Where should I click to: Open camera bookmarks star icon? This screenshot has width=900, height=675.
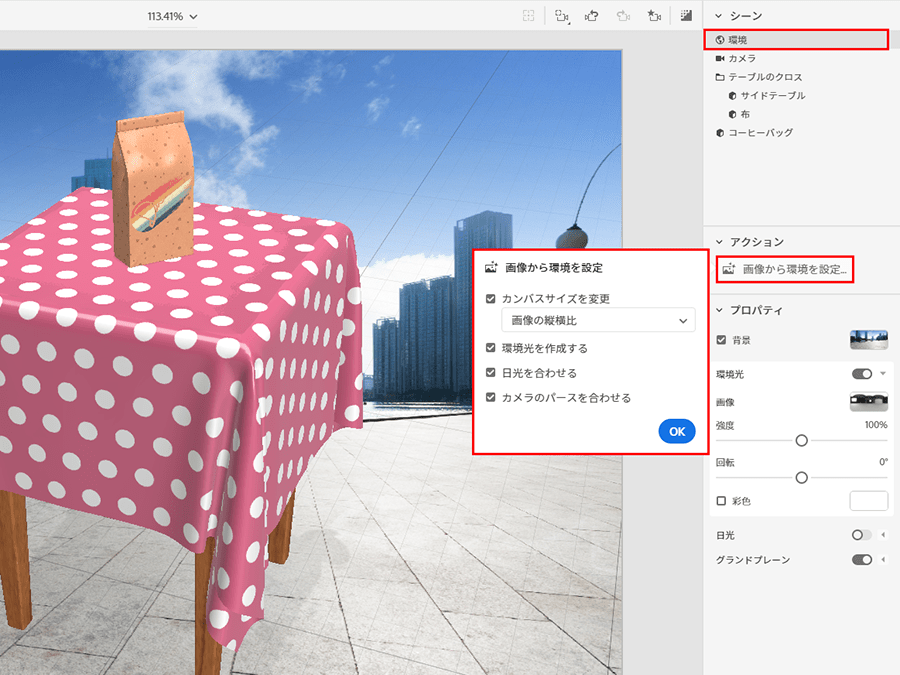[654, 16]
